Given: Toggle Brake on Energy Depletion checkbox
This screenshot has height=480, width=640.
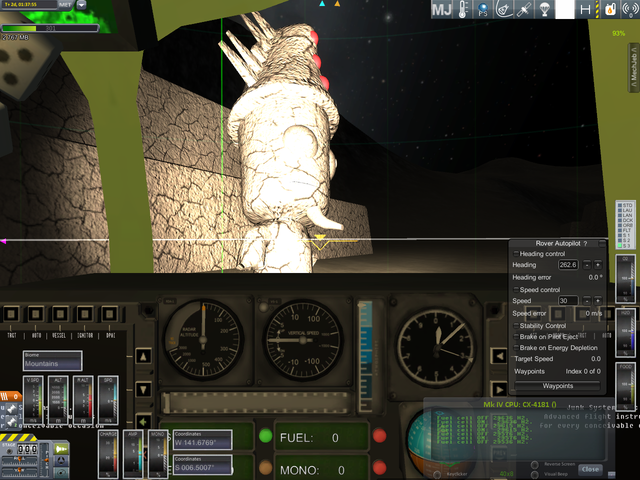Looking at the screenshot, I should [516, 348].
